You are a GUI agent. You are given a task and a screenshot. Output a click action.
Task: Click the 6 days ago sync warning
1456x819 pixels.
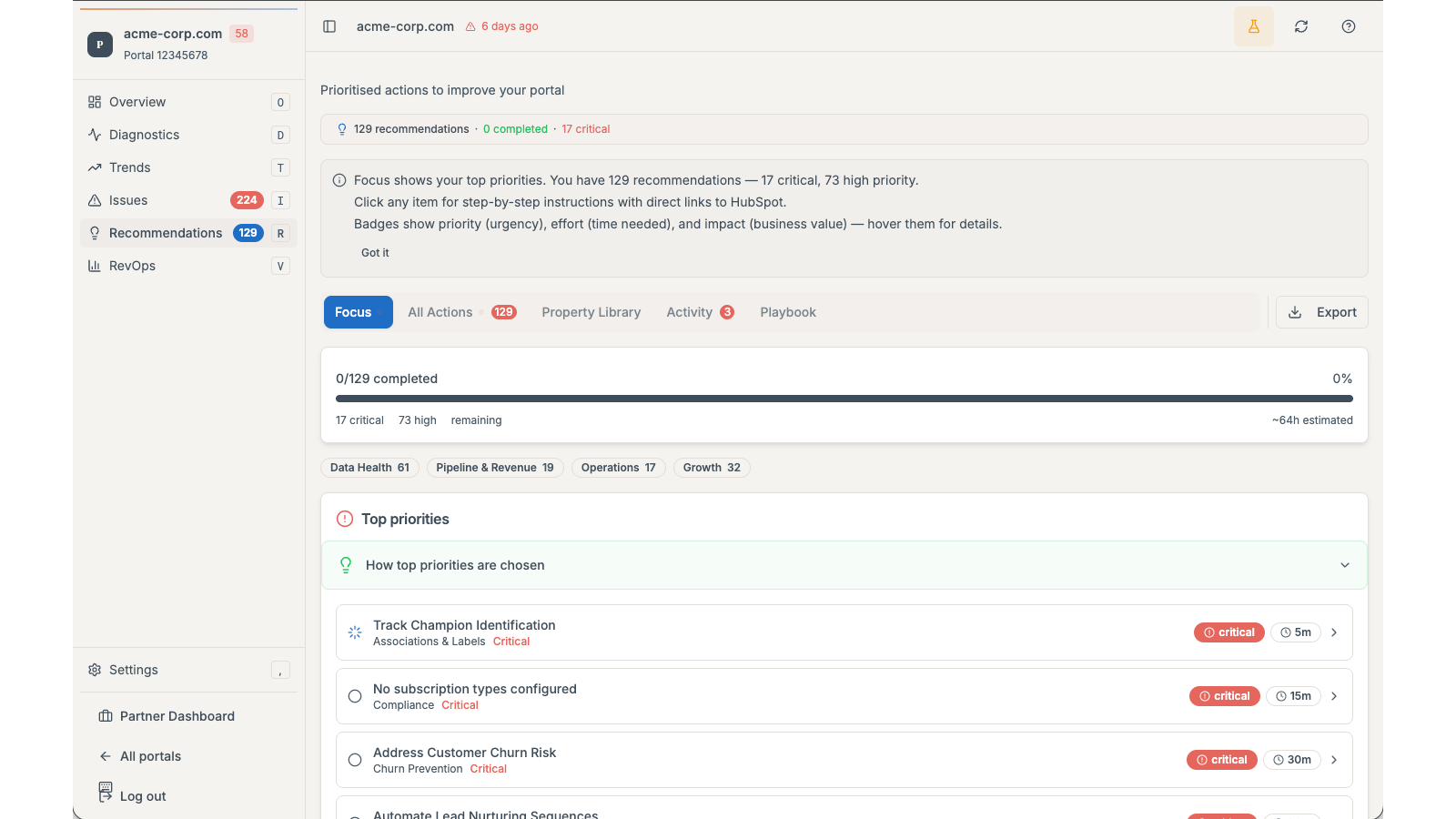point(502,26)
